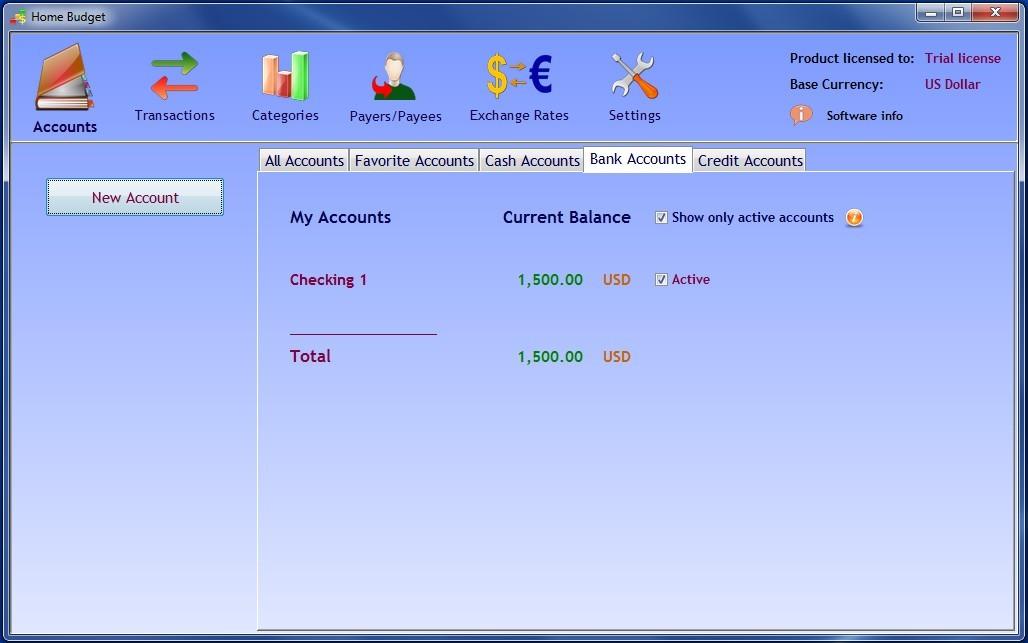Click the Trial license text
This screenshot has height=643, width=1028.
click(x=962, y=58)
